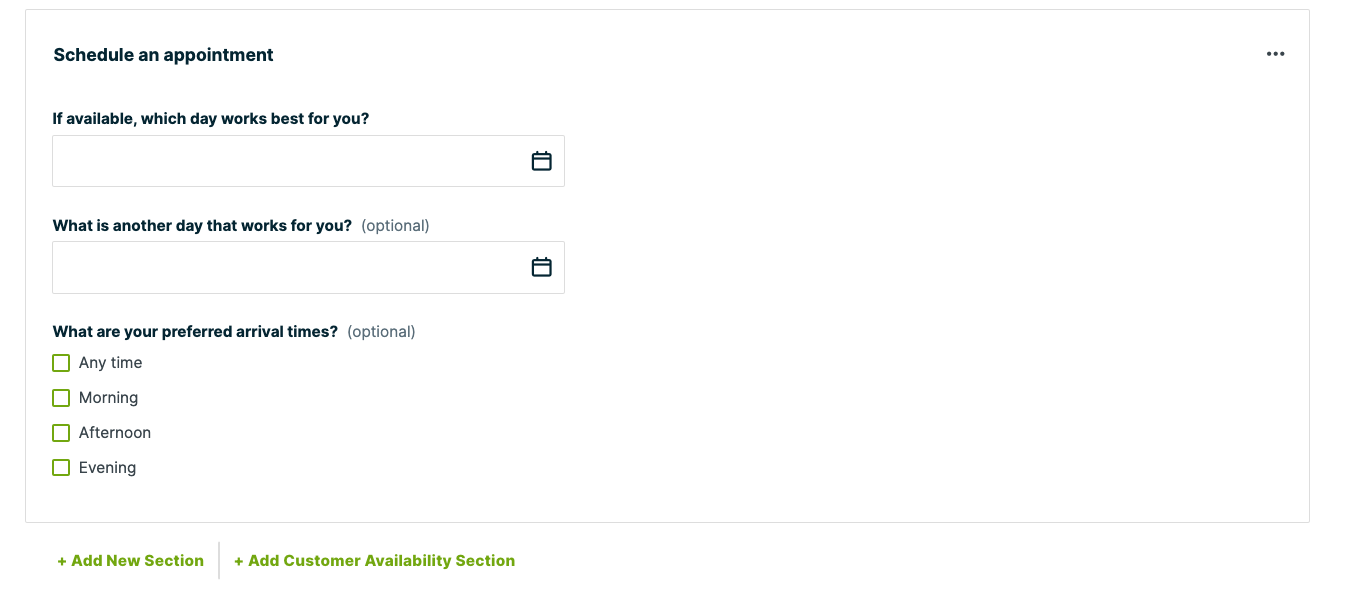Open the calendar picker for the second date question

tap(541, 267)
